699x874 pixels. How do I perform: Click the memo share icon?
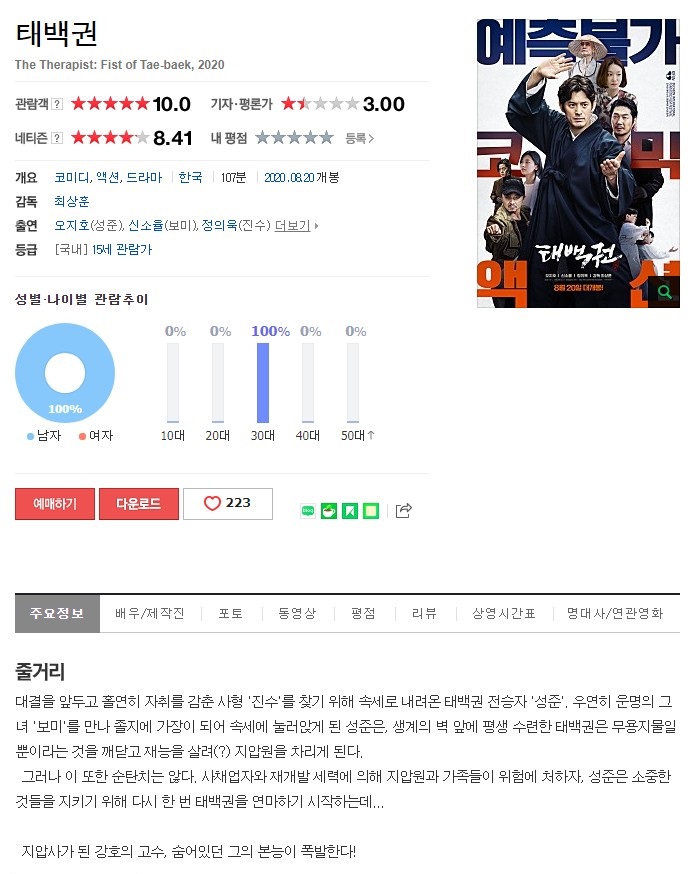click(371, 511)
